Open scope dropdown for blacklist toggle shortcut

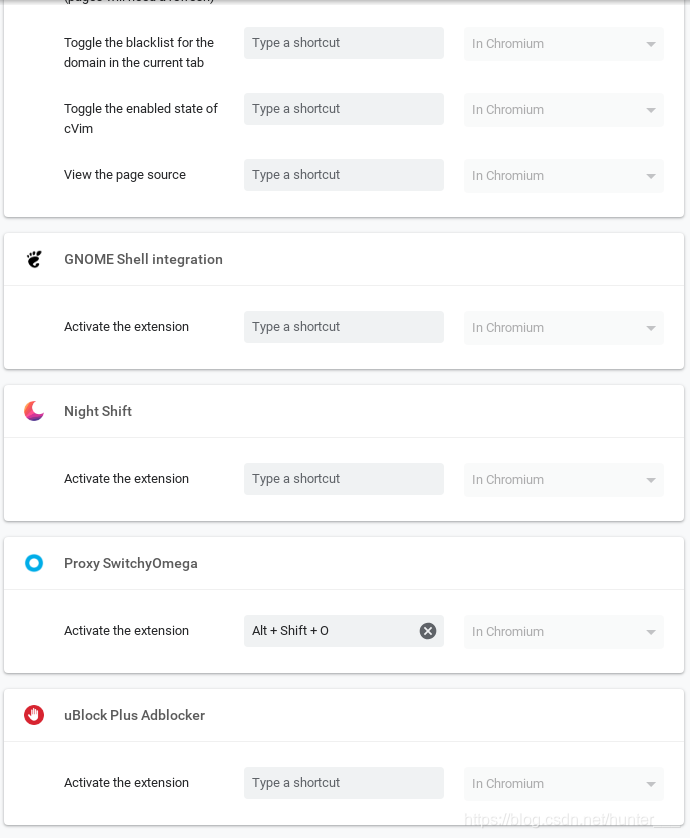[x=564, y=44]
